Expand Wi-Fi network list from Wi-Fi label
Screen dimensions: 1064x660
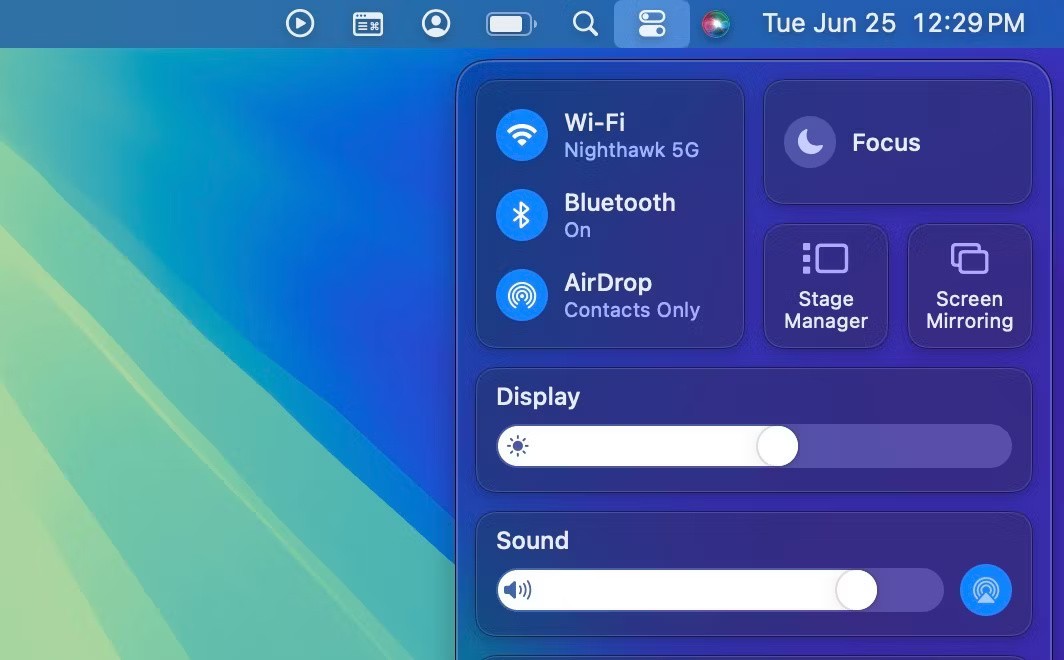point(594,123)
